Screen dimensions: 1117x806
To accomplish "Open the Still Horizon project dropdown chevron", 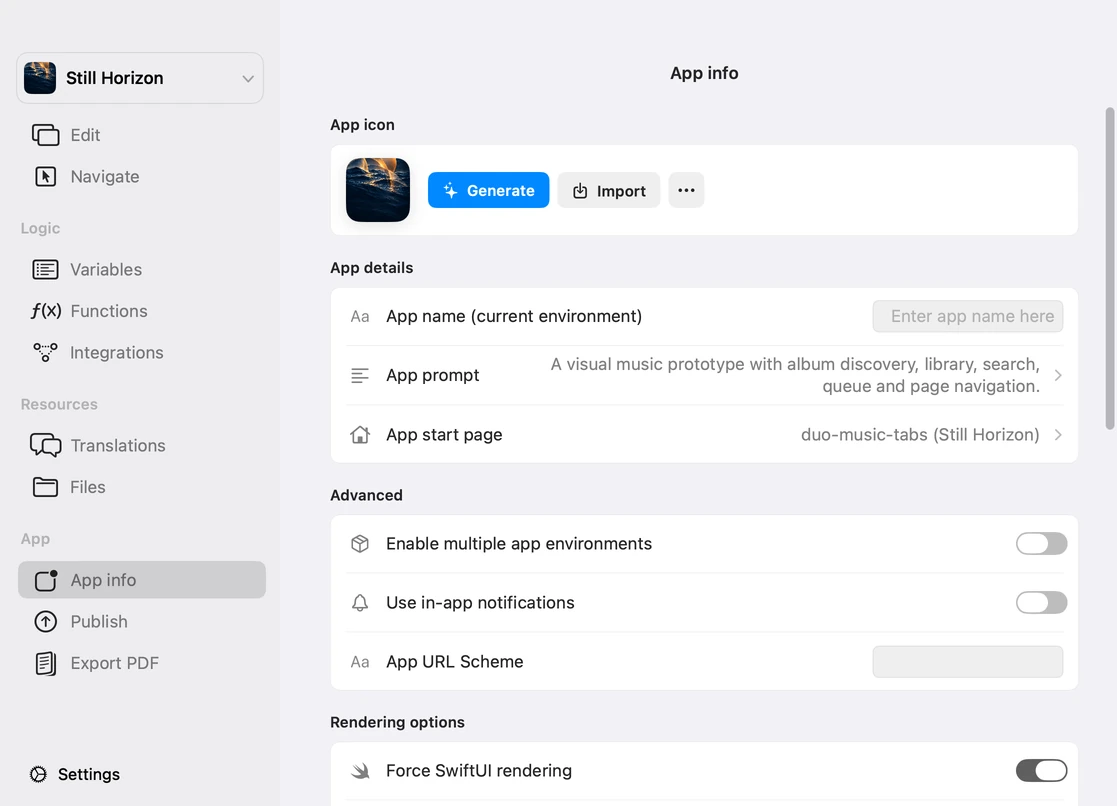I will point(248,78).
